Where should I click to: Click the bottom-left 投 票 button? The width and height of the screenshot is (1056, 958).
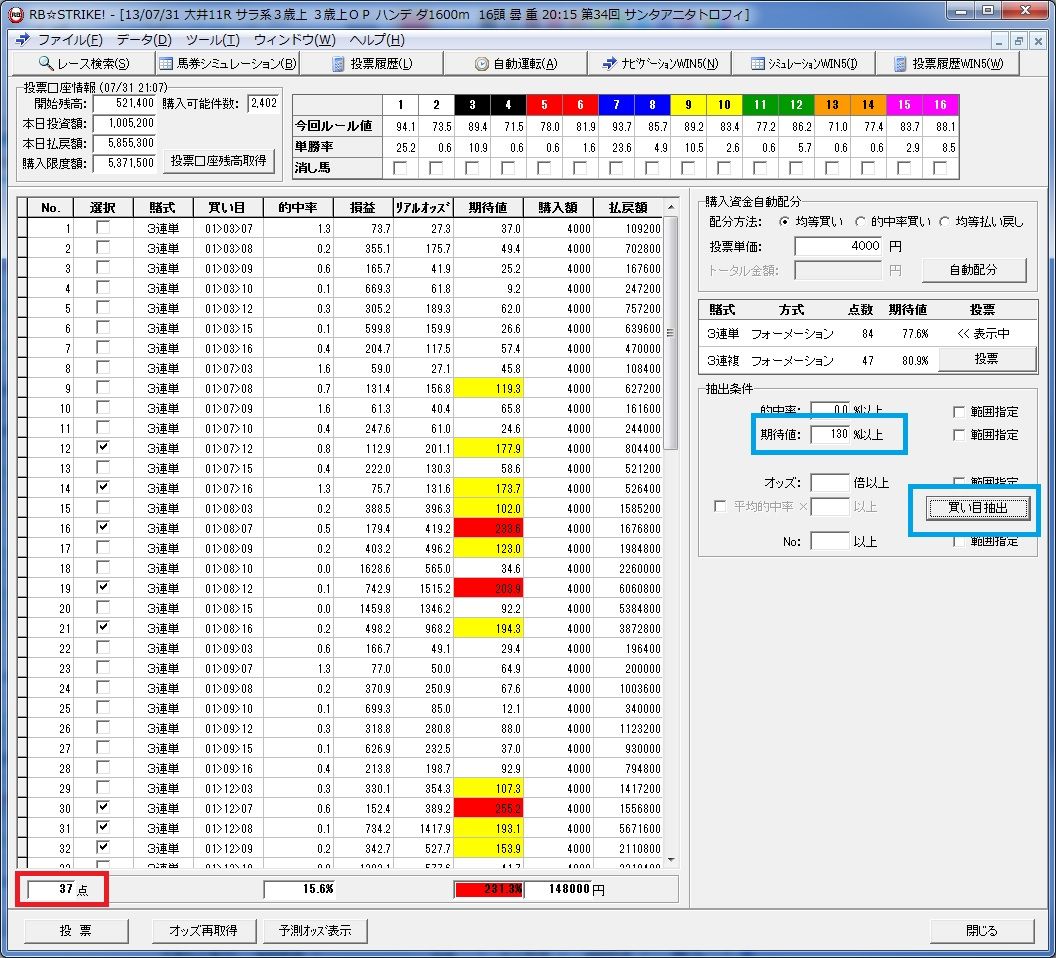click(76, 931)
